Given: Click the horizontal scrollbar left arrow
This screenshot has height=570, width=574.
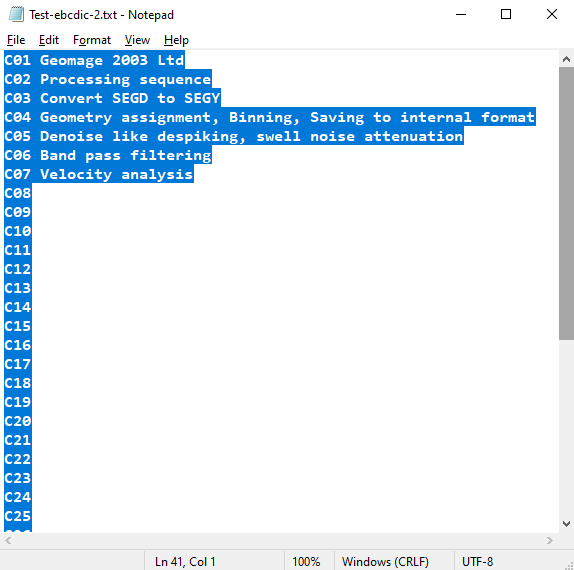Looking at the screenshot, I should click(x=8, y=541).
